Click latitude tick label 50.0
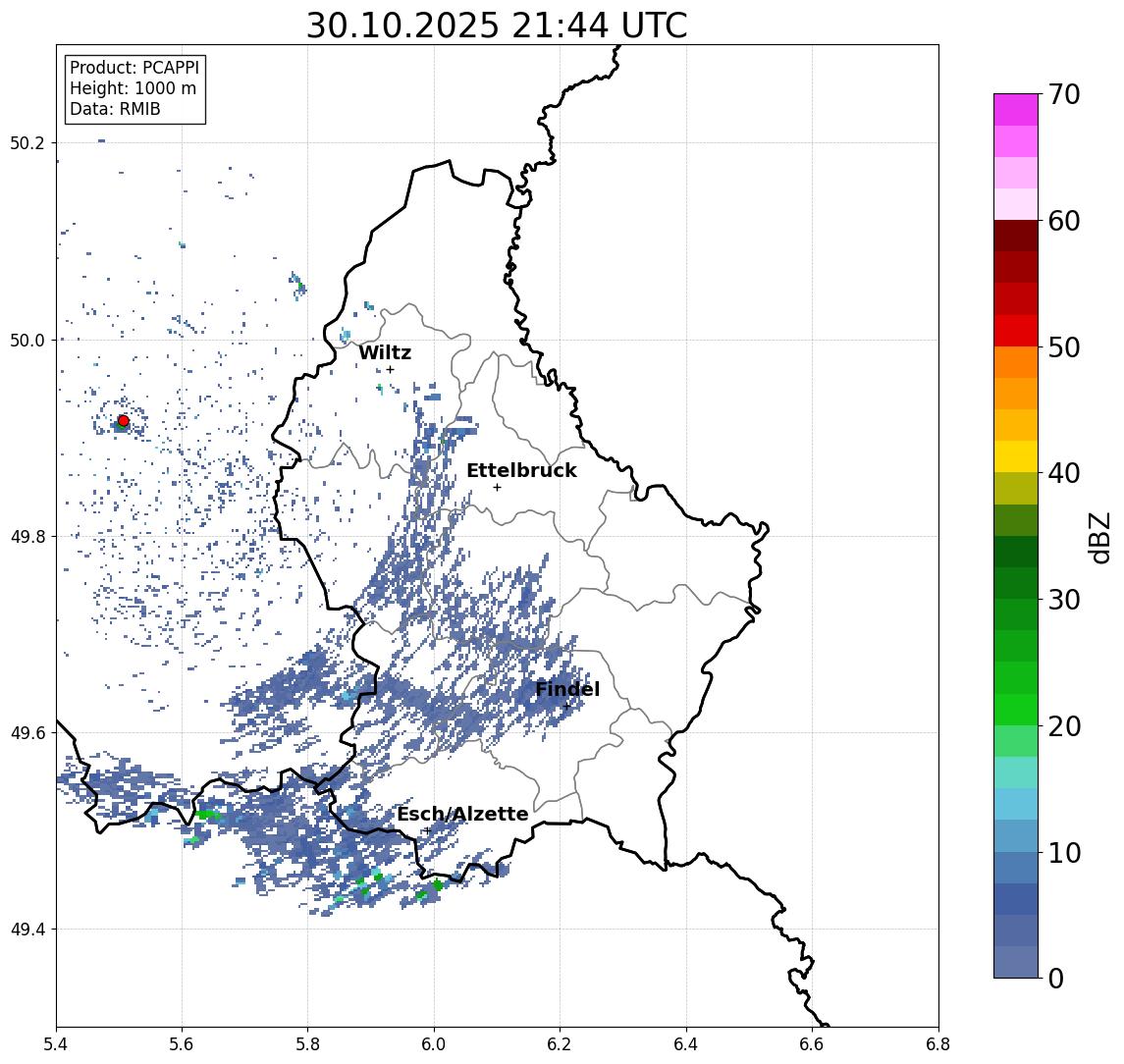The image size is (1124, 1064). coord(27,340)
